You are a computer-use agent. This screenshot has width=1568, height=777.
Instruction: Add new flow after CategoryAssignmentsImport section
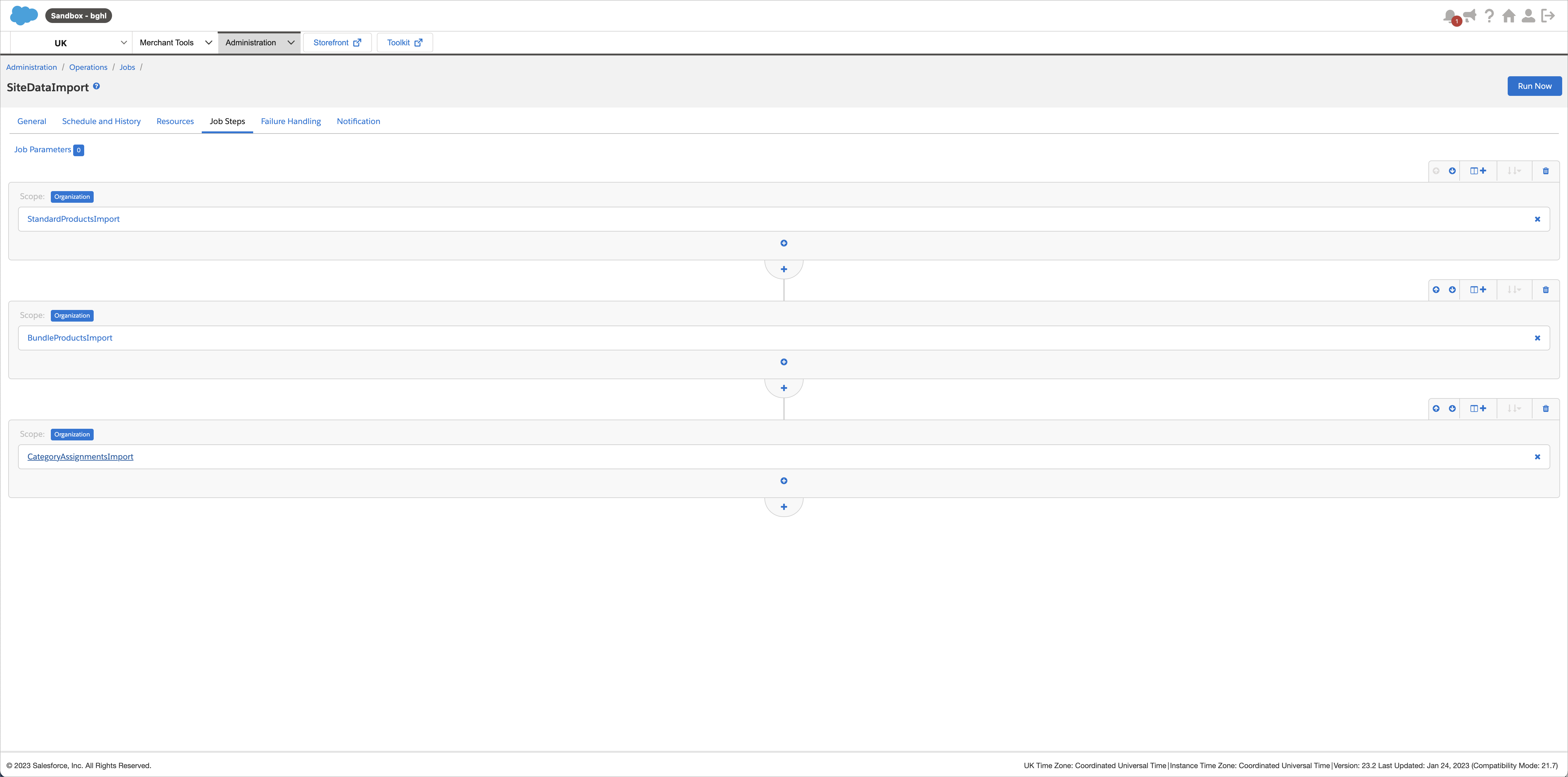click(784, 507)
